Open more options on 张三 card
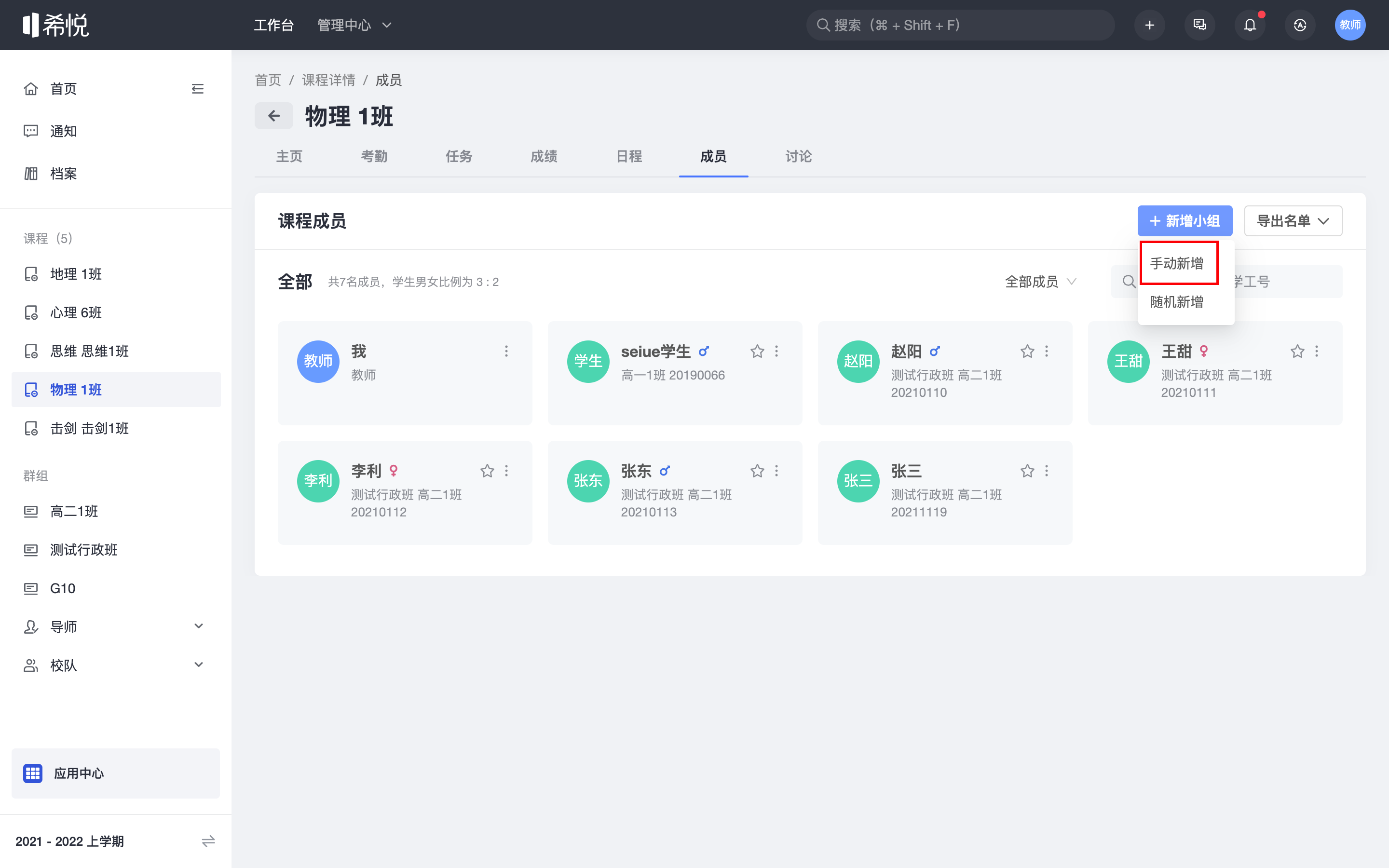Screen dimensions: 1389x868 point(1047,471)
